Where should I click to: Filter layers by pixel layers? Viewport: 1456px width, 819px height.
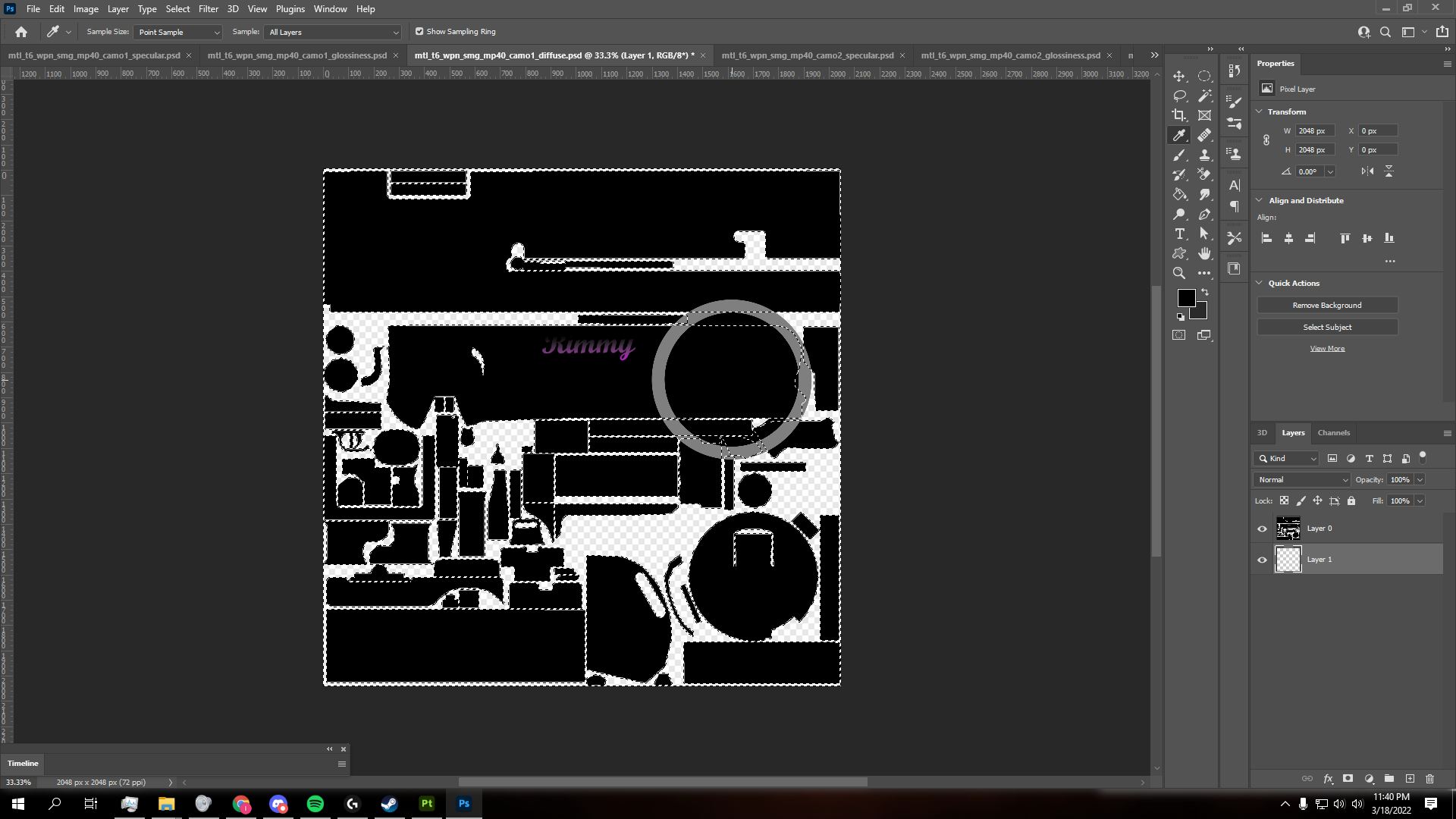(1332, 458)
